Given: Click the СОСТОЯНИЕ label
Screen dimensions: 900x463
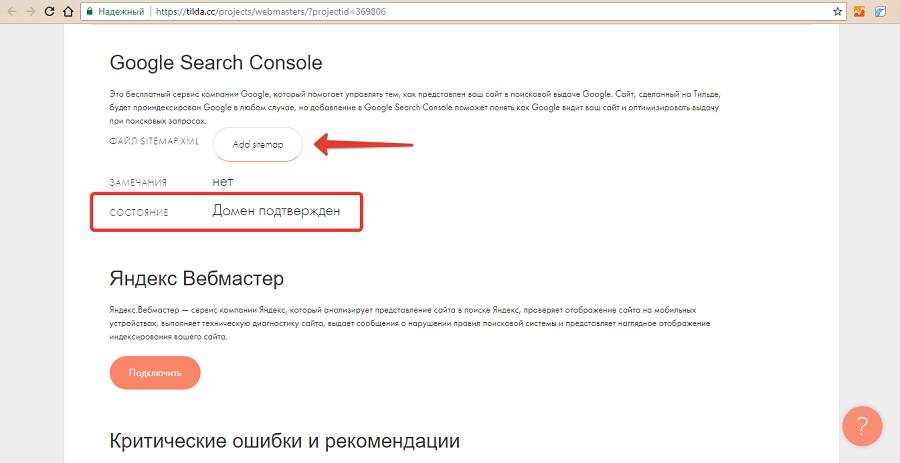Looking at the screenshot, I should (x=139, y=213).
